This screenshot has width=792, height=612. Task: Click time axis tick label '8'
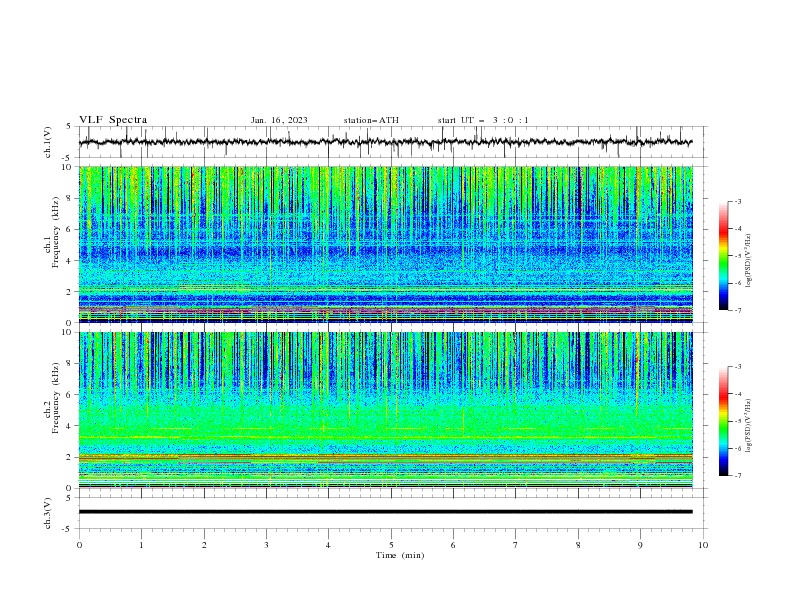(578, 545)
